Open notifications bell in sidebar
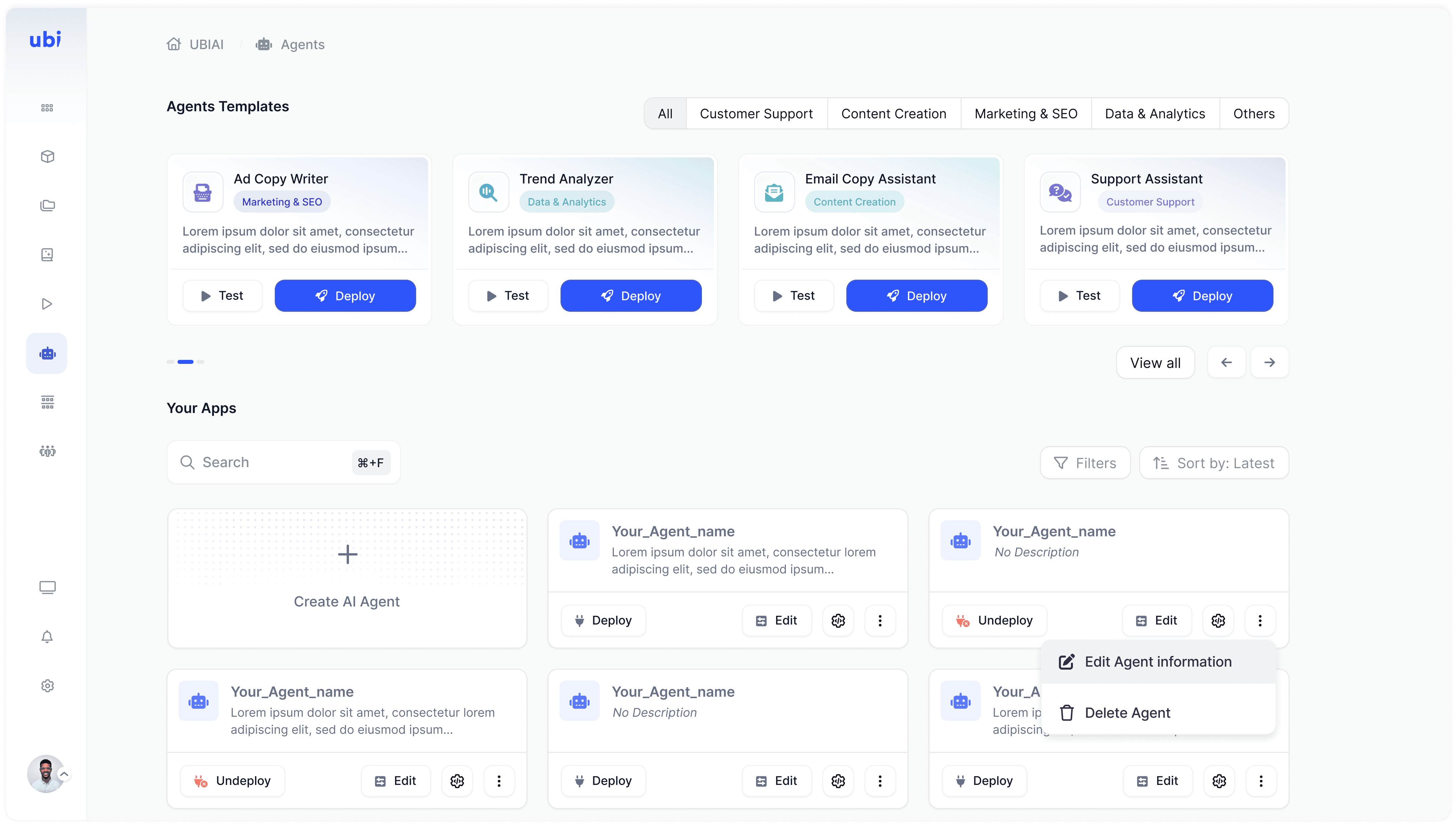1456x824 pixels. (47, 637)
